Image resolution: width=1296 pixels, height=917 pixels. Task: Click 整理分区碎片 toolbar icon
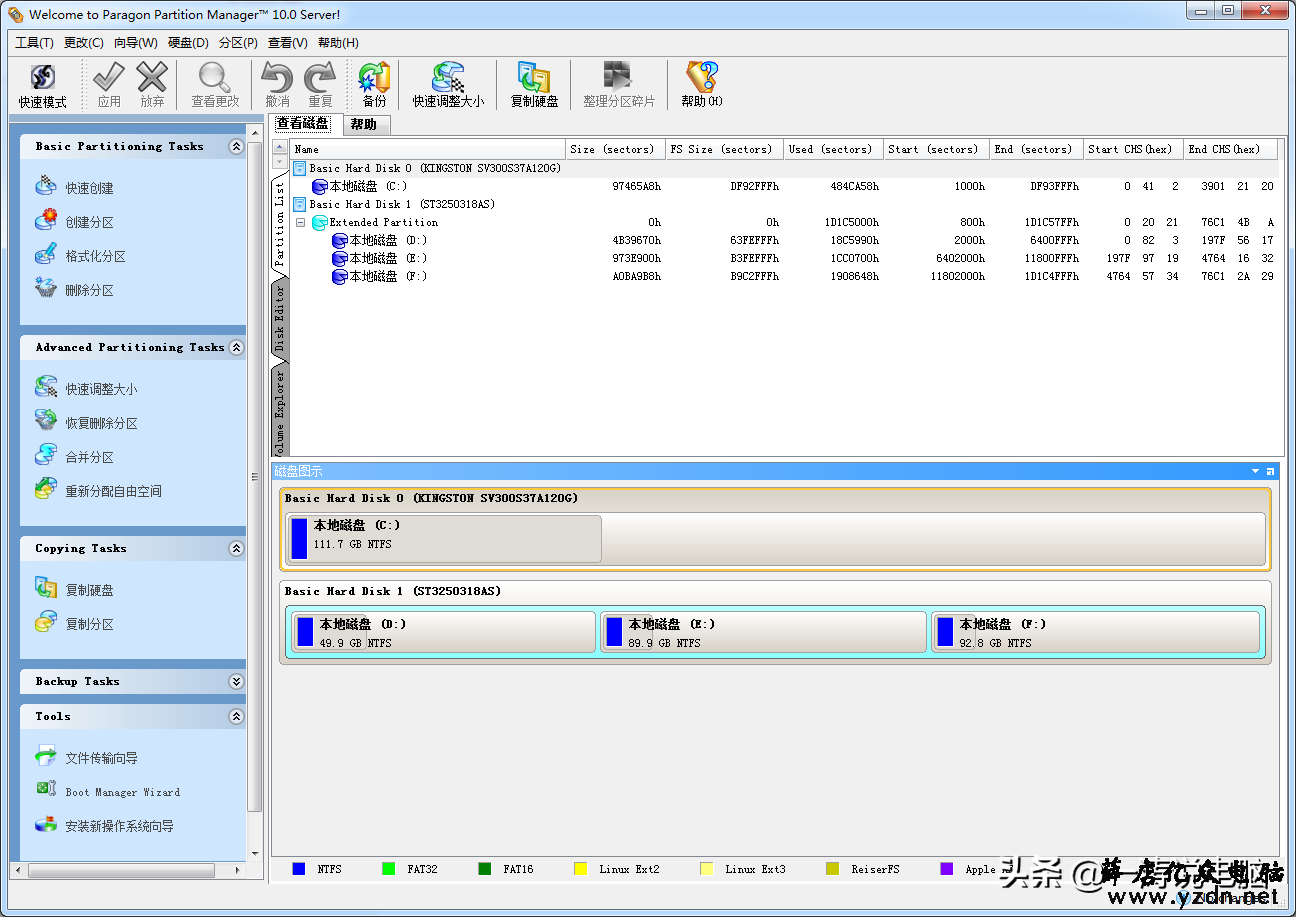(619, 77)
